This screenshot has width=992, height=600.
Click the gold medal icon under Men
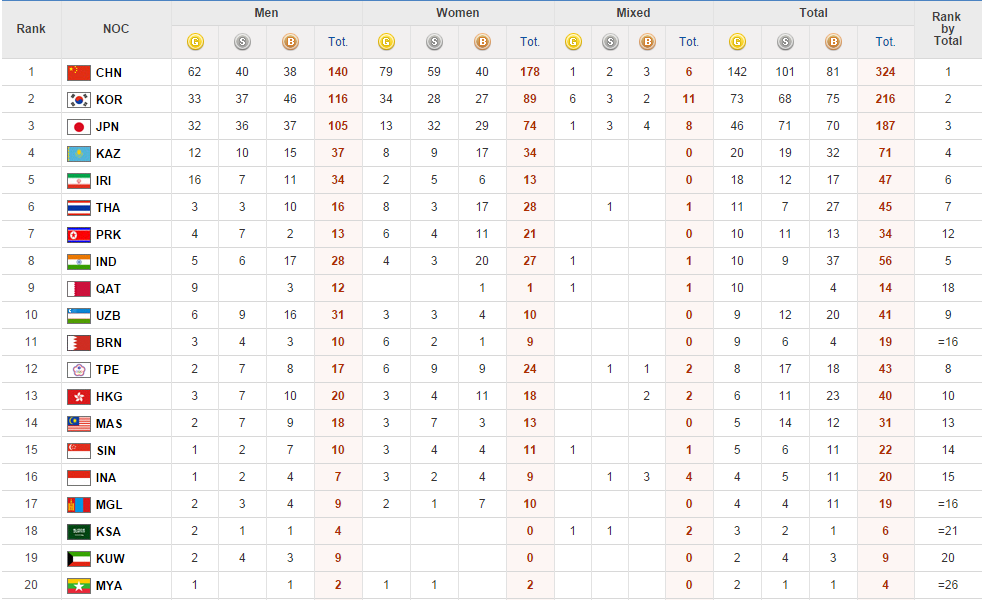pyautogui.click(x=195, y=42)
